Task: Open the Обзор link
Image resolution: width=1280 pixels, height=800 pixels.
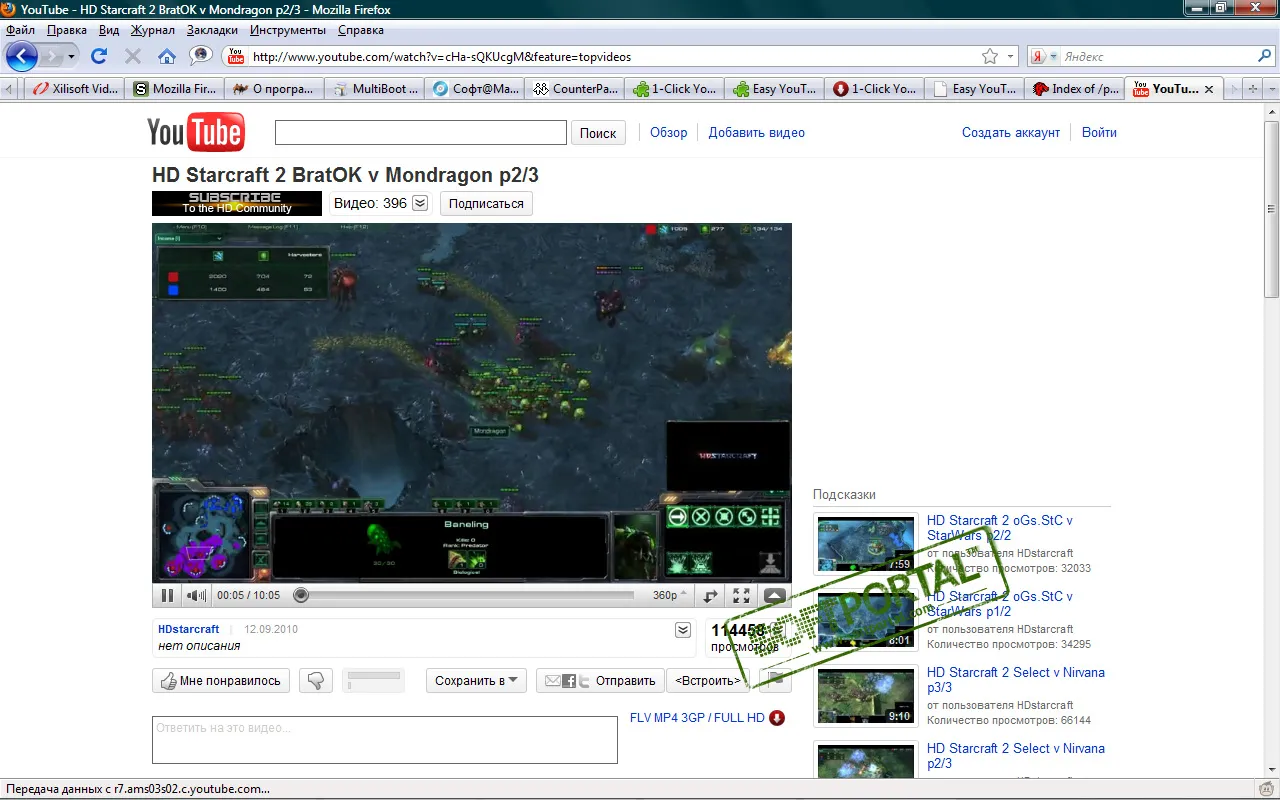Action: point(669,132)
